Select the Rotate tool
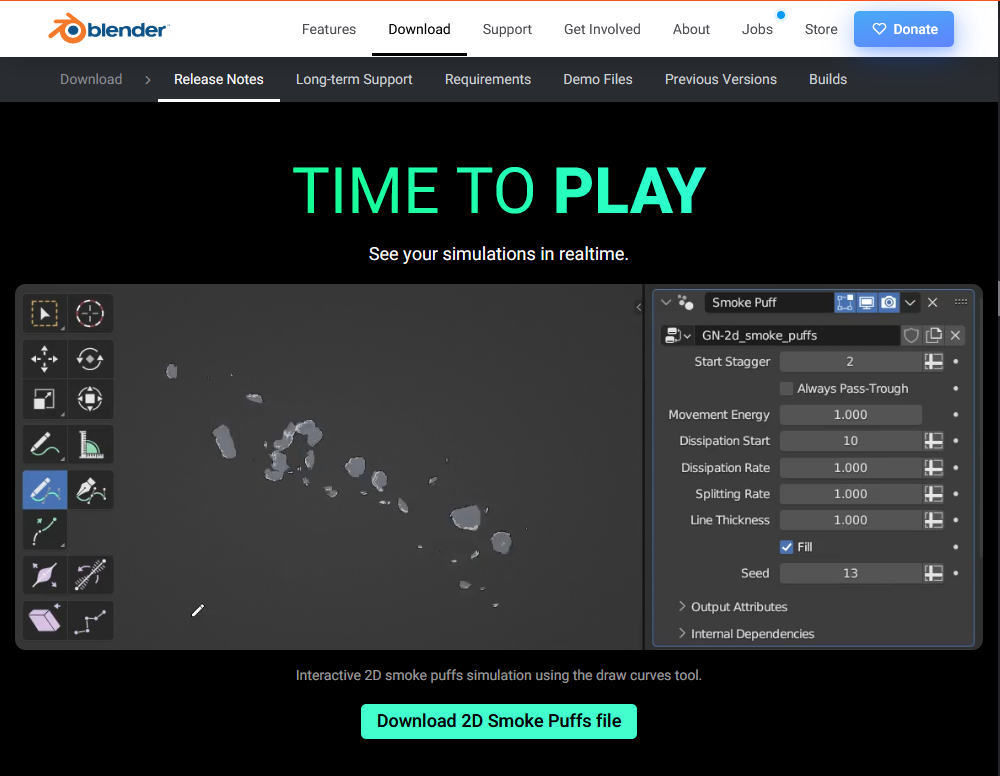 [x=90, y=358]
